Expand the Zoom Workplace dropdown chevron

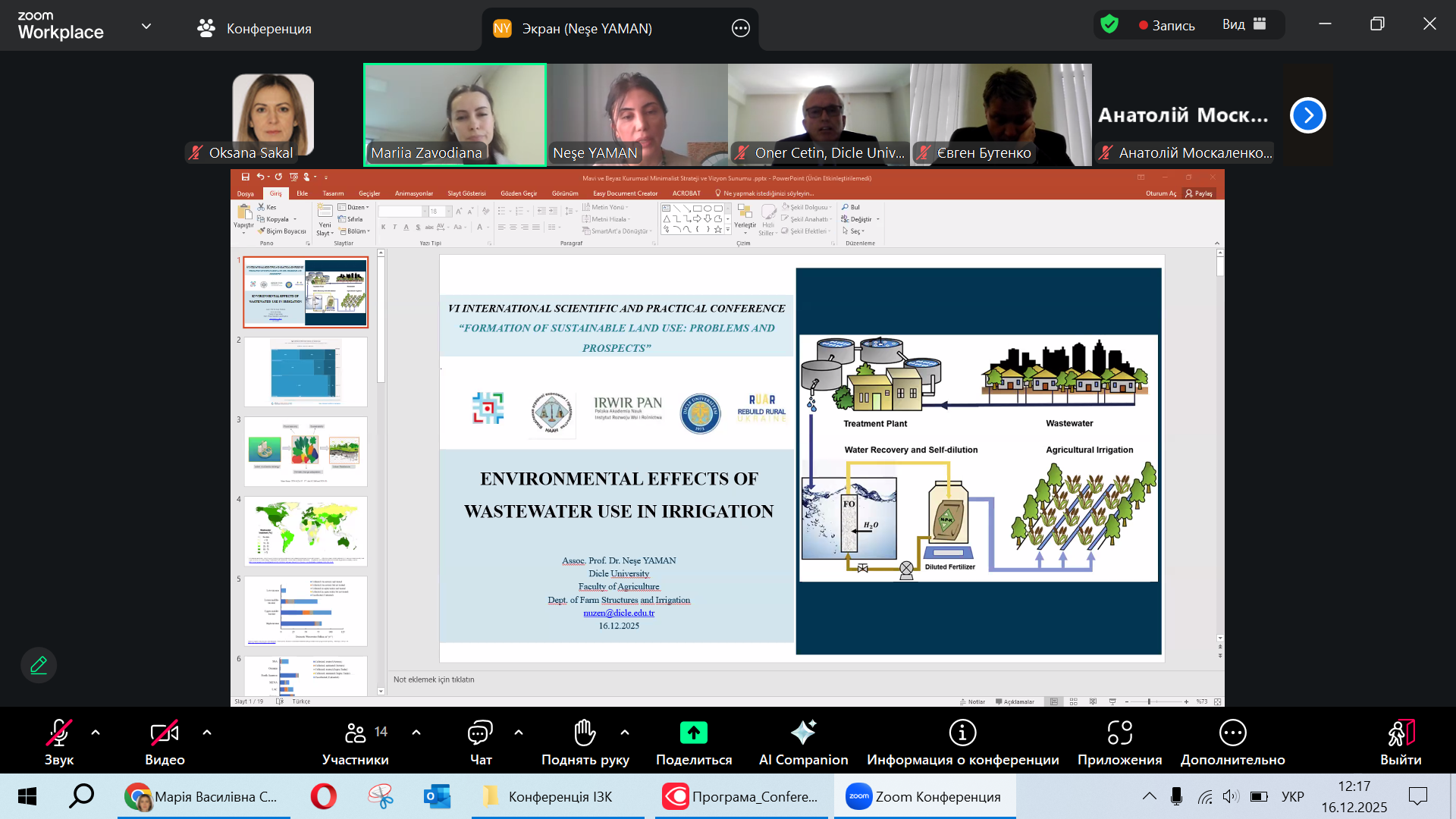146,27
